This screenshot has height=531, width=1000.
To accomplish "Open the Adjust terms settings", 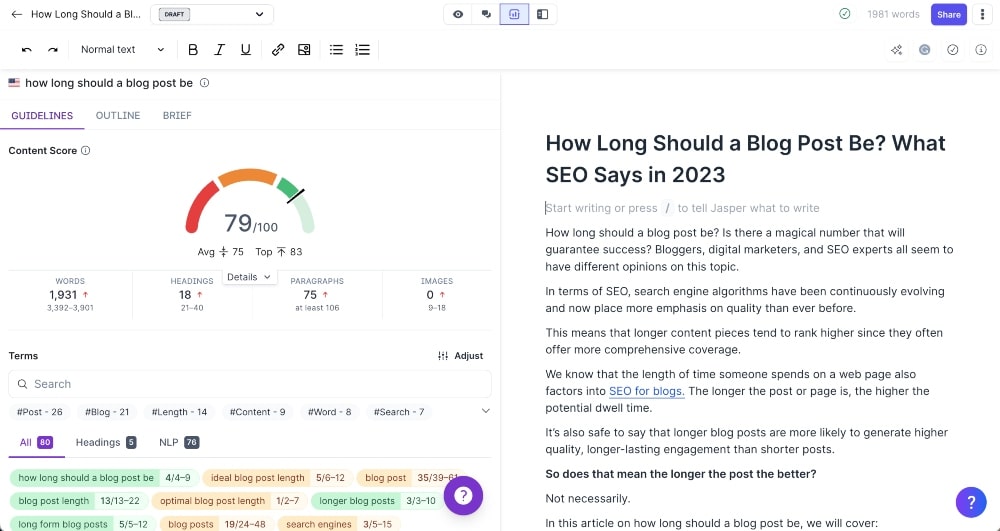I will click(460, 356).
